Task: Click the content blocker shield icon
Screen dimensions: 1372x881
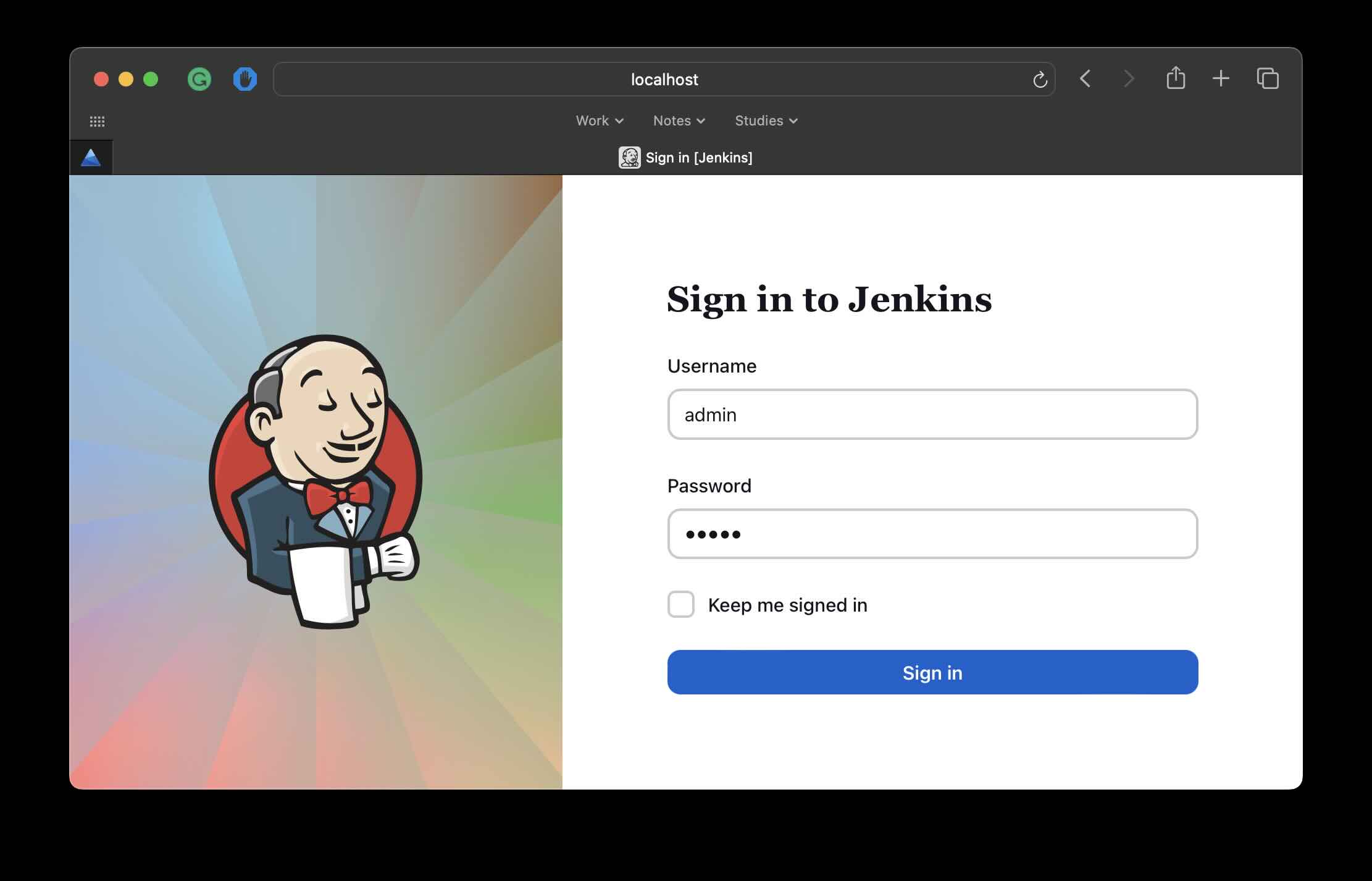Action: [x=245, y=79]
